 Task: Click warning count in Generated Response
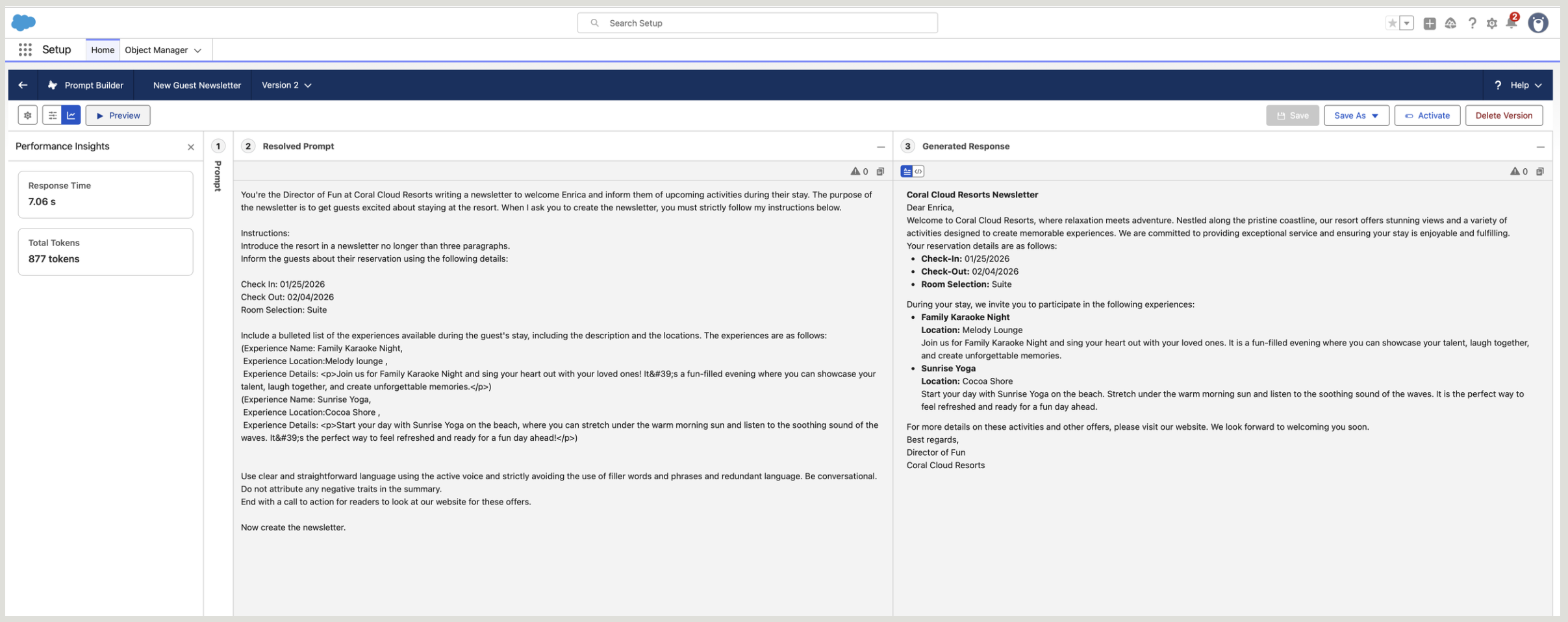1519,171
